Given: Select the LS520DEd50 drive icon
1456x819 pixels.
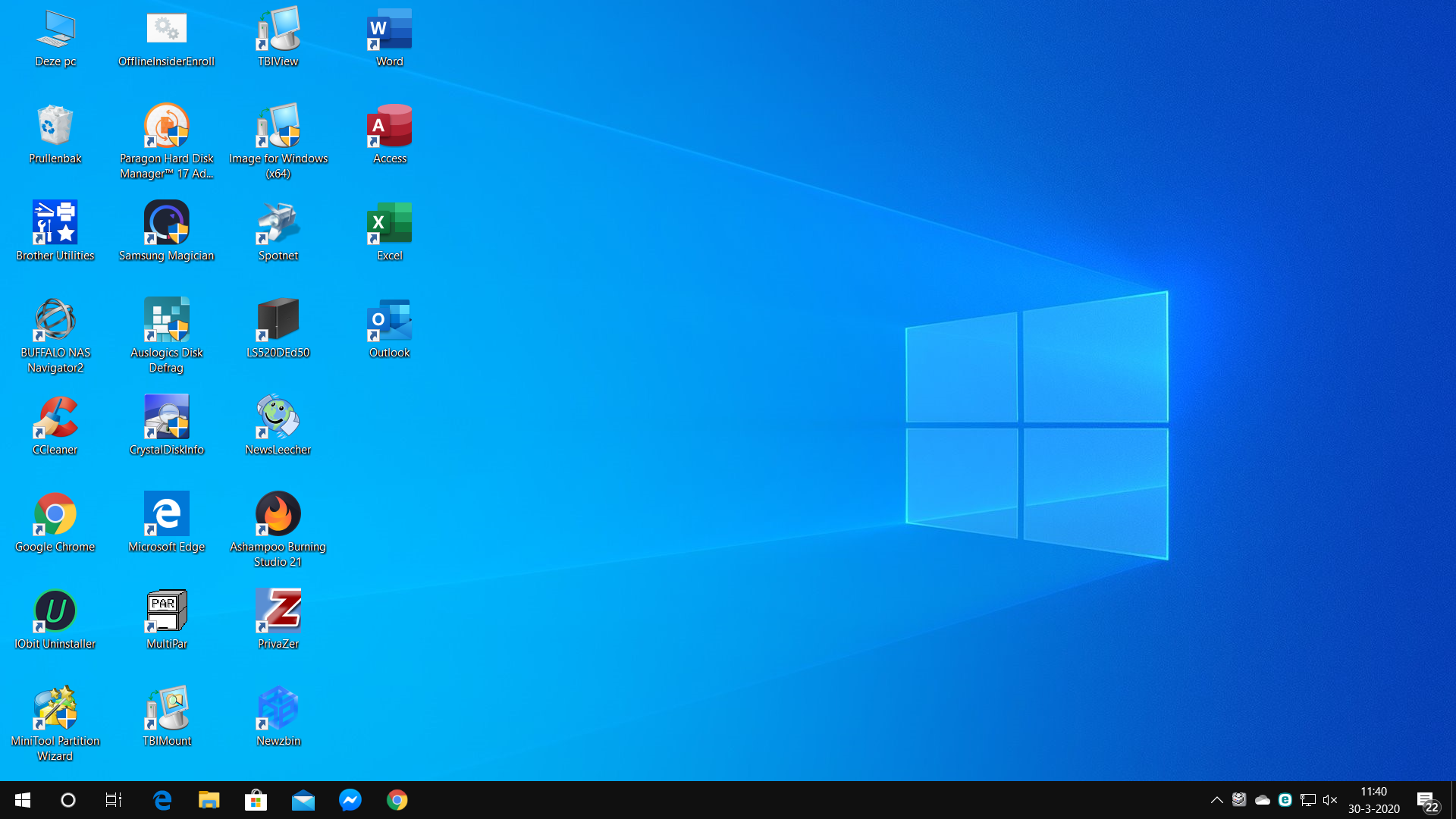Looking at the screenshot, I should [x=278, y=329].
